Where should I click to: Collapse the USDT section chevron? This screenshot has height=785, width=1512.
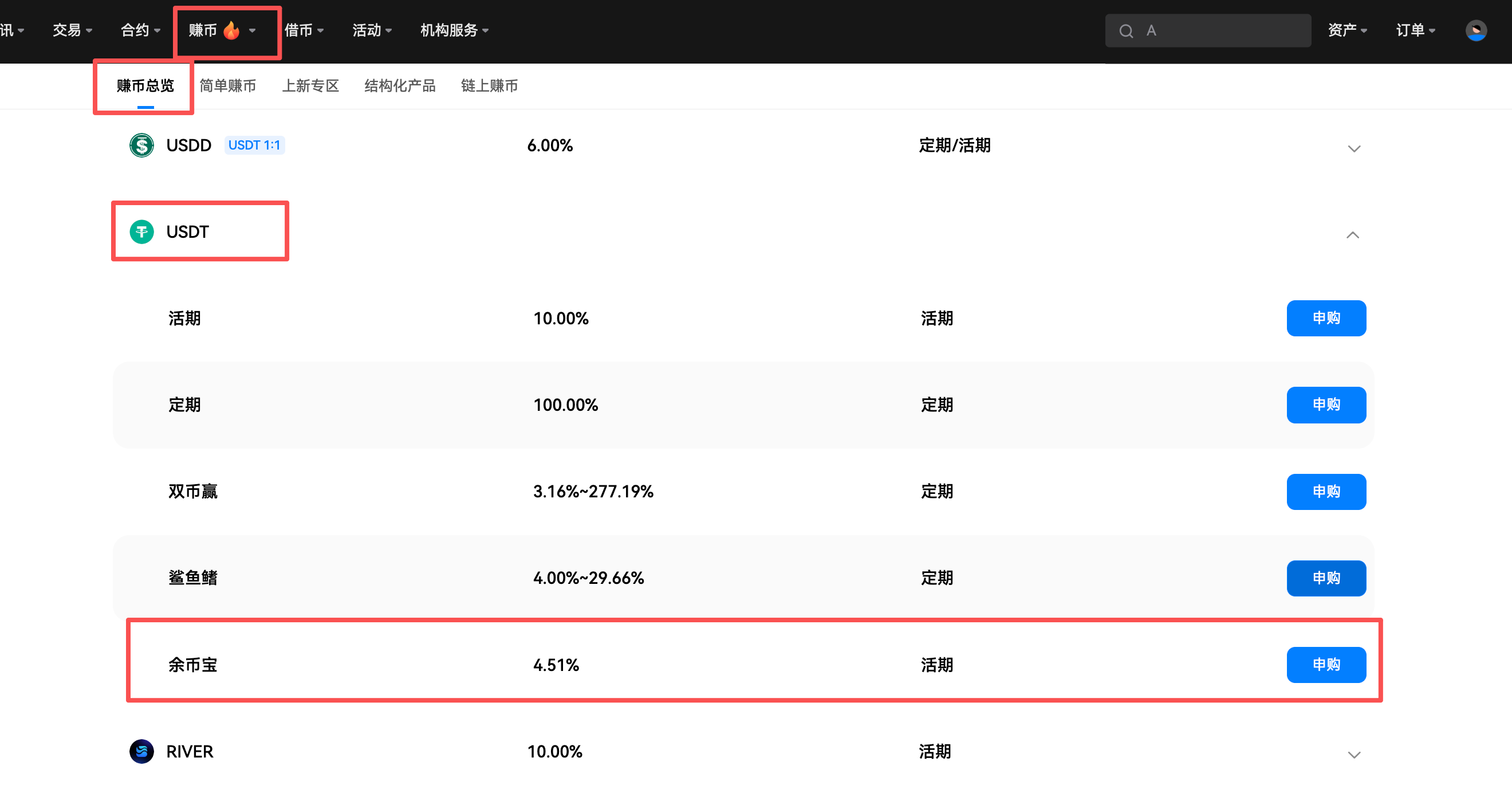click(x=1352, y=235)
